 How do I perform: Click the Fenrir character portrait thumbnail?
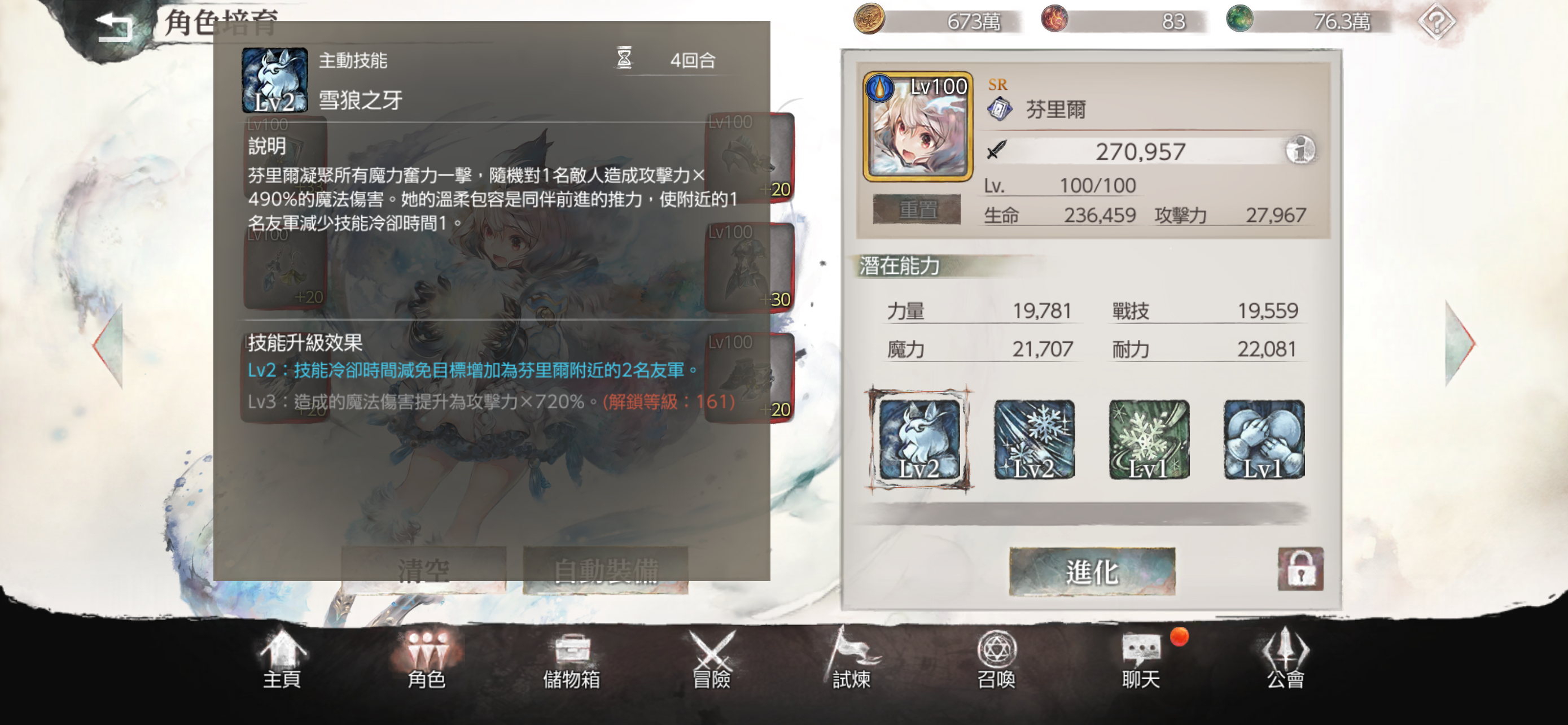(x=918, y=126)
